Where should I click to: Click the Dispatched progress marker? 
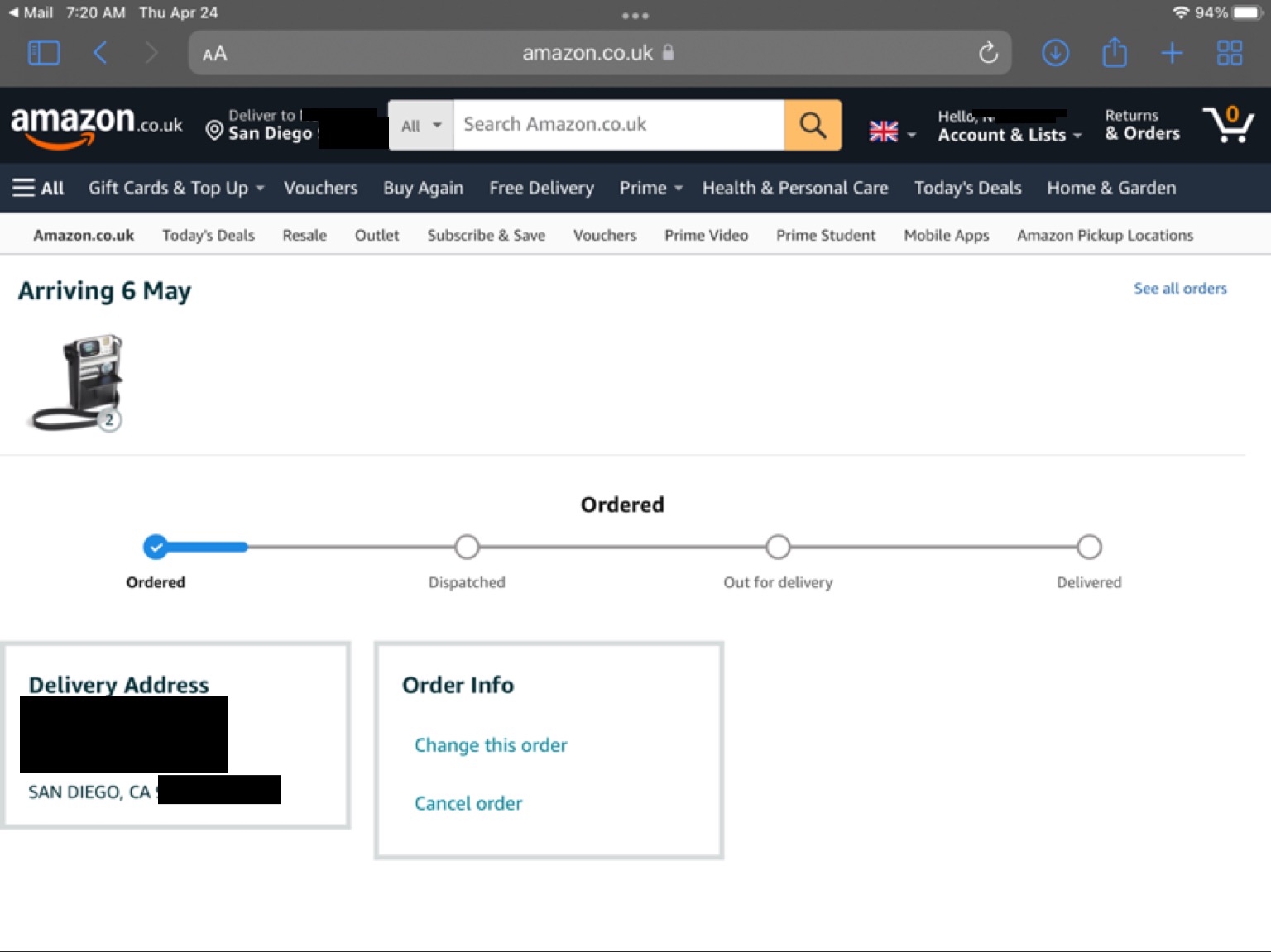pos(467,547)
